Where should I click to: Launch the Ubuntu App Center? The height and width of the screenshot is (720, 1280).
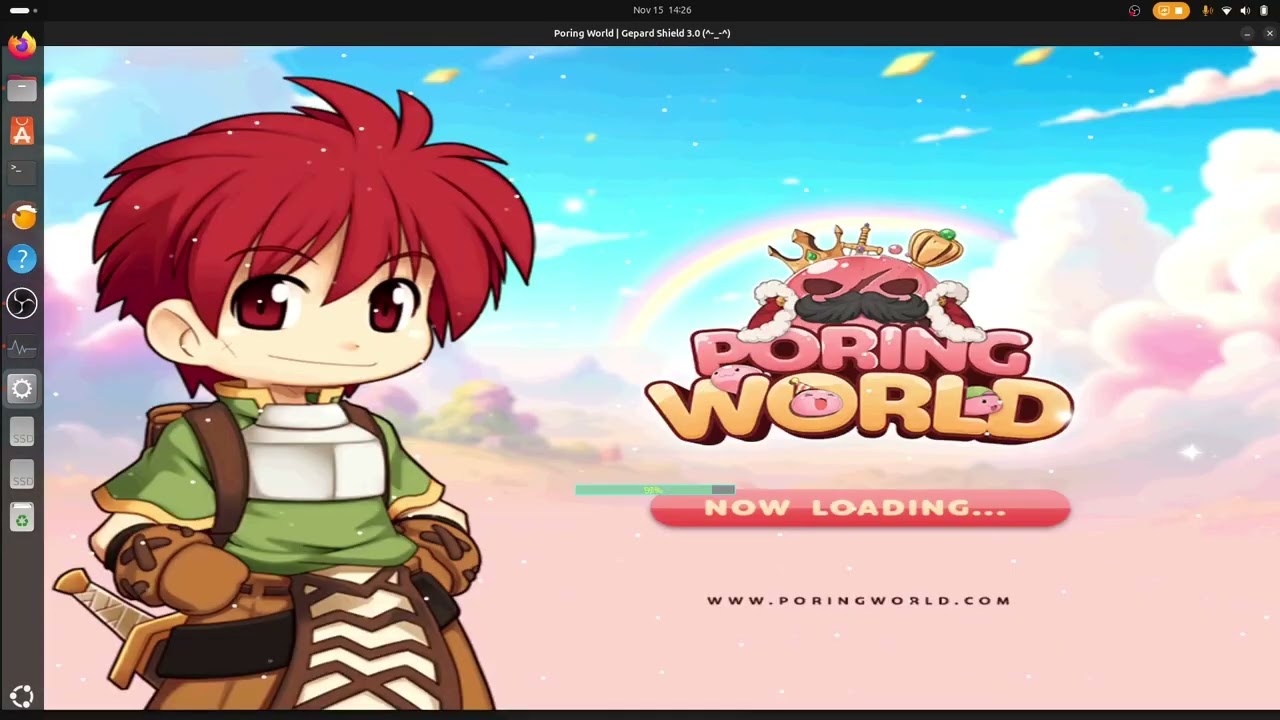[x=22, y=131]
